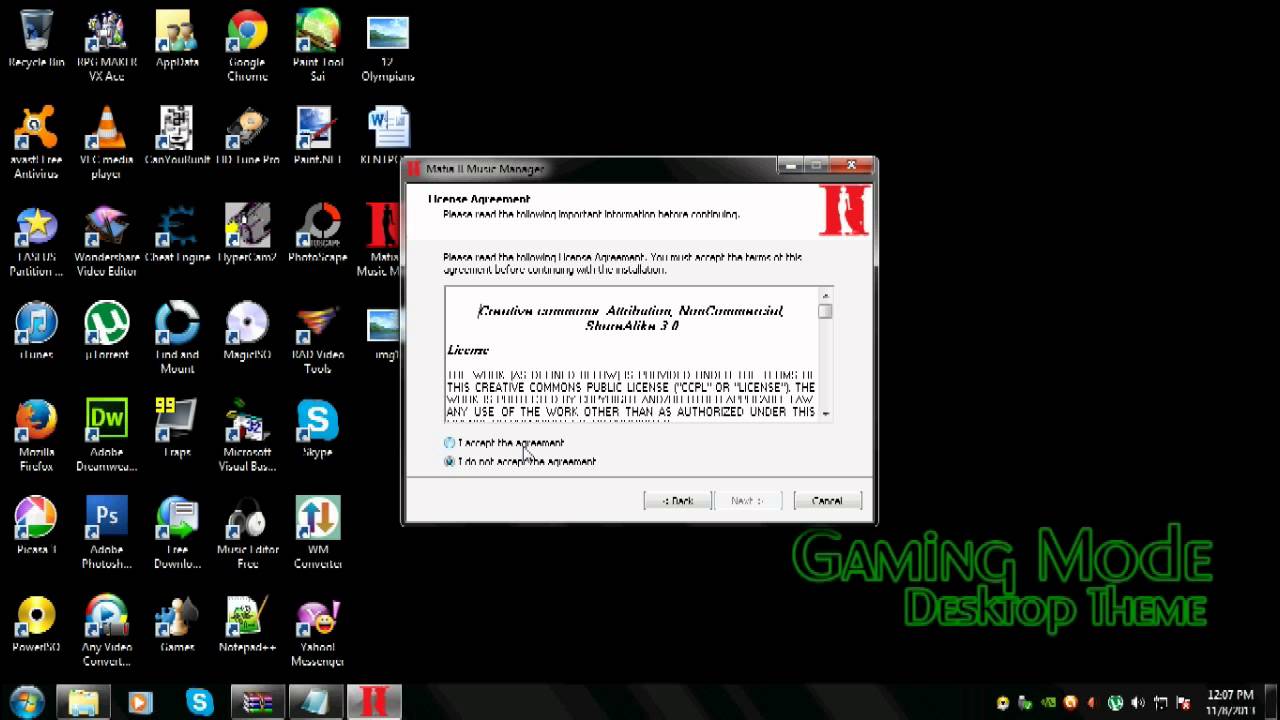
Task: Open the PowerISO desktop icon
Action: 36,624
